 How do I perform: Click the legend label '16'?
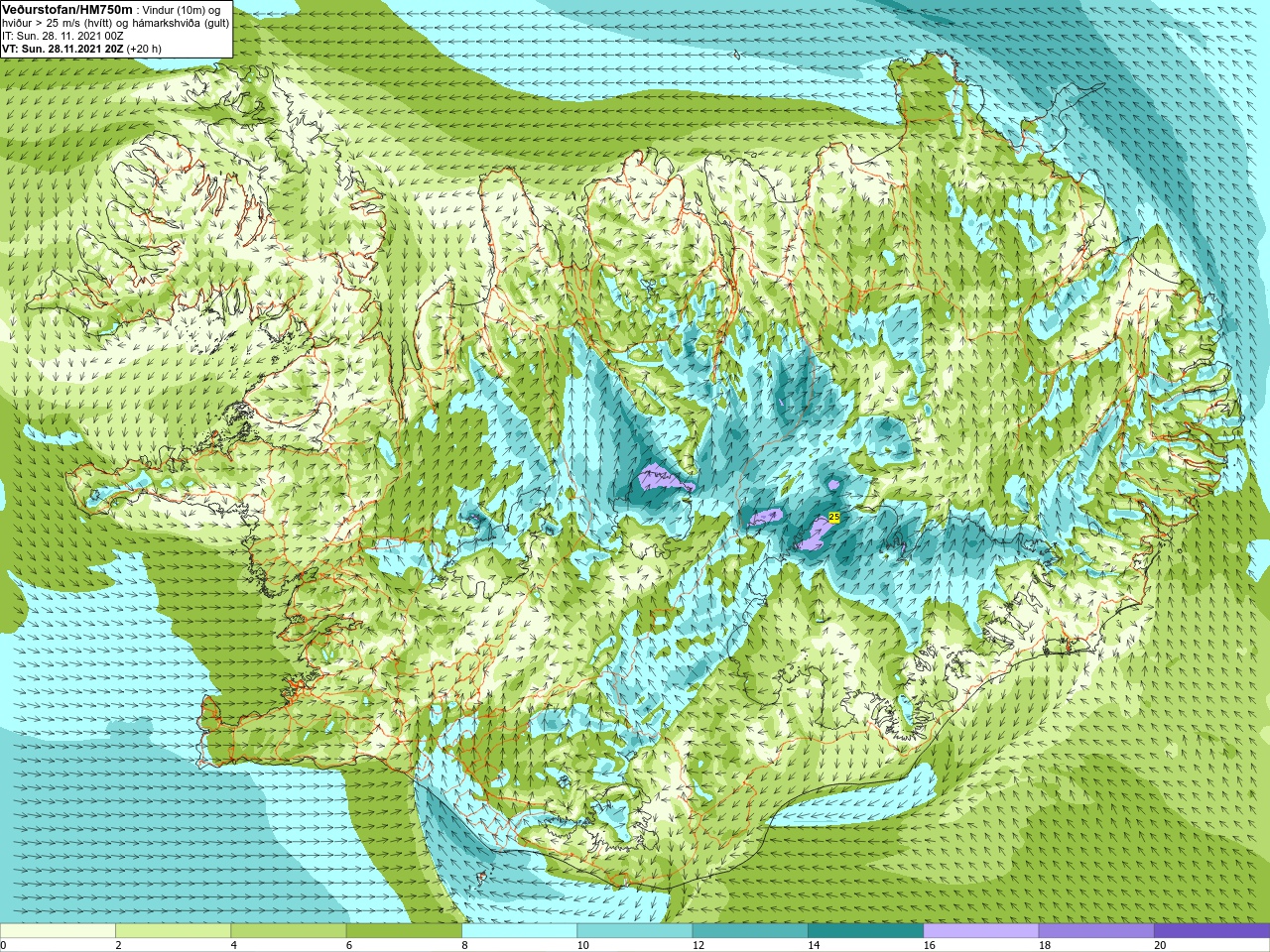(929, 945)
